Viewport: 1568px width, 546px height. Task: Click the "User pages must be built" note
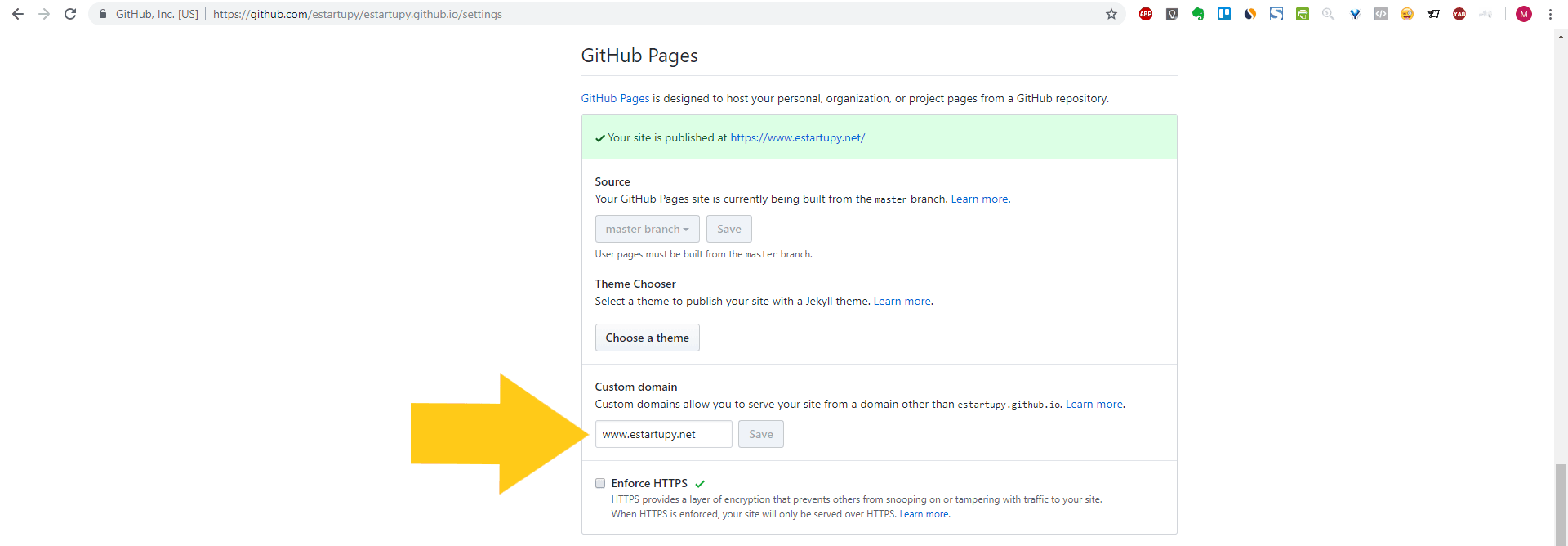(704, 254)
